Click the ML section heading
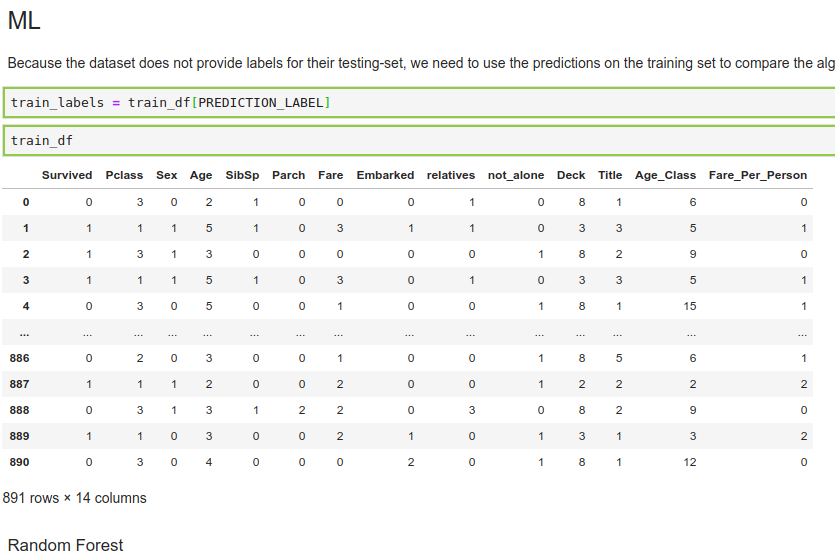Viewport: 835px width, 559px height. tap(24, 19)
